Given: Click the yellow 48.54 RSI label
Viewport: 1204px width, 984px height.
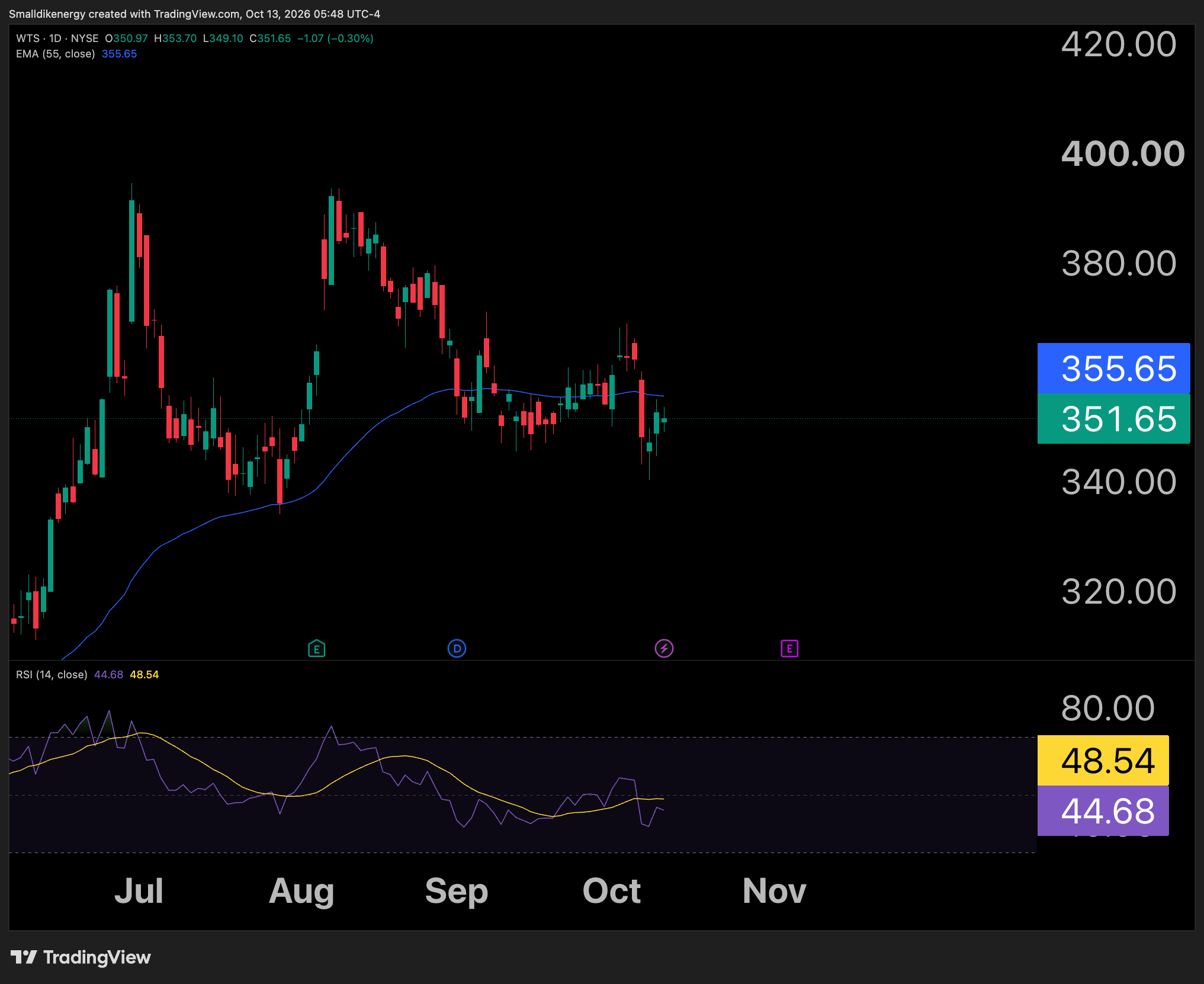Looking at the screenshot, I should click(x=1103, y=761).
